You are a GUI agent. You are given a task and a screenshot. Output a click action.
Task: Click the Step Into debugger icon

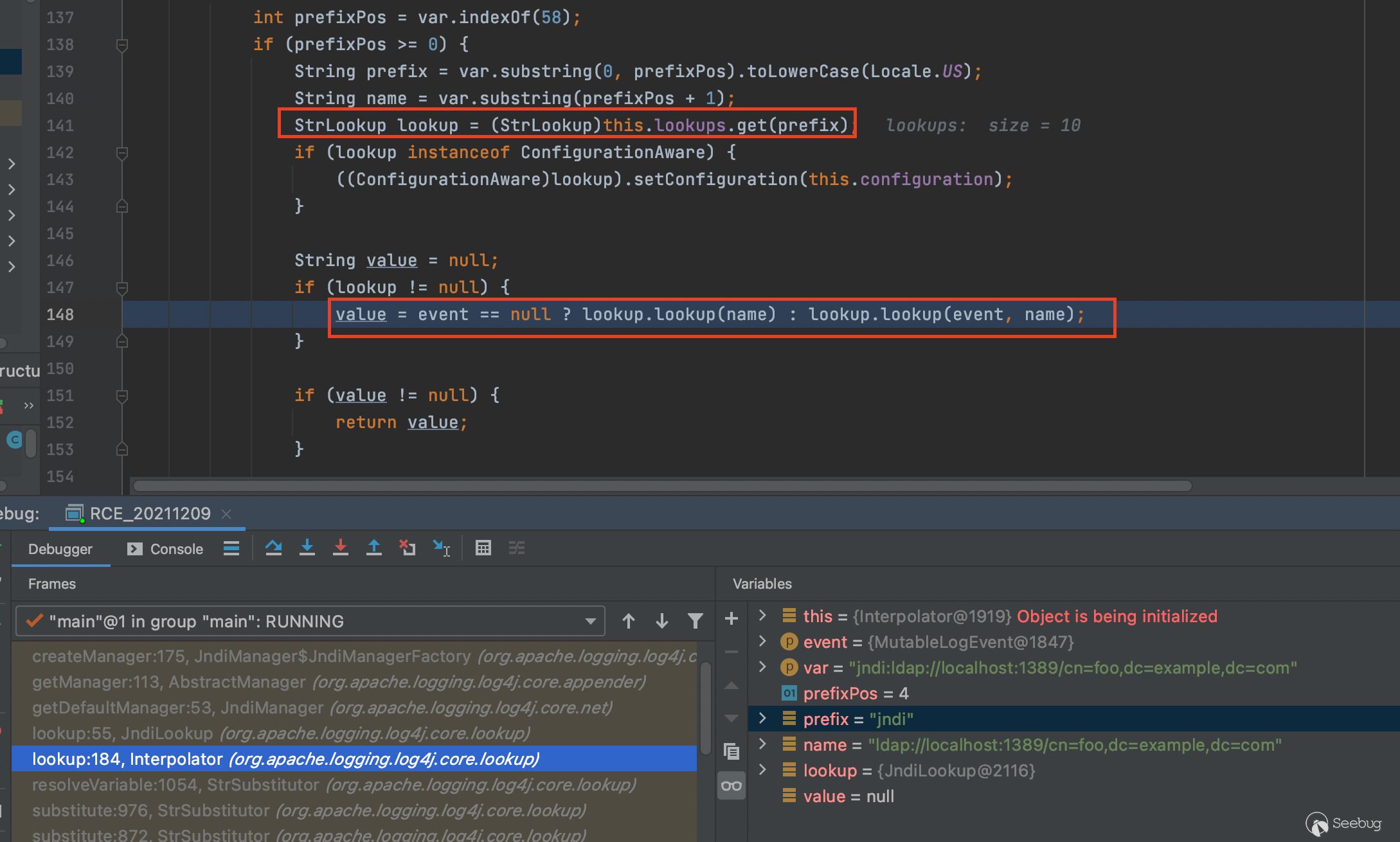coord(307,548)
